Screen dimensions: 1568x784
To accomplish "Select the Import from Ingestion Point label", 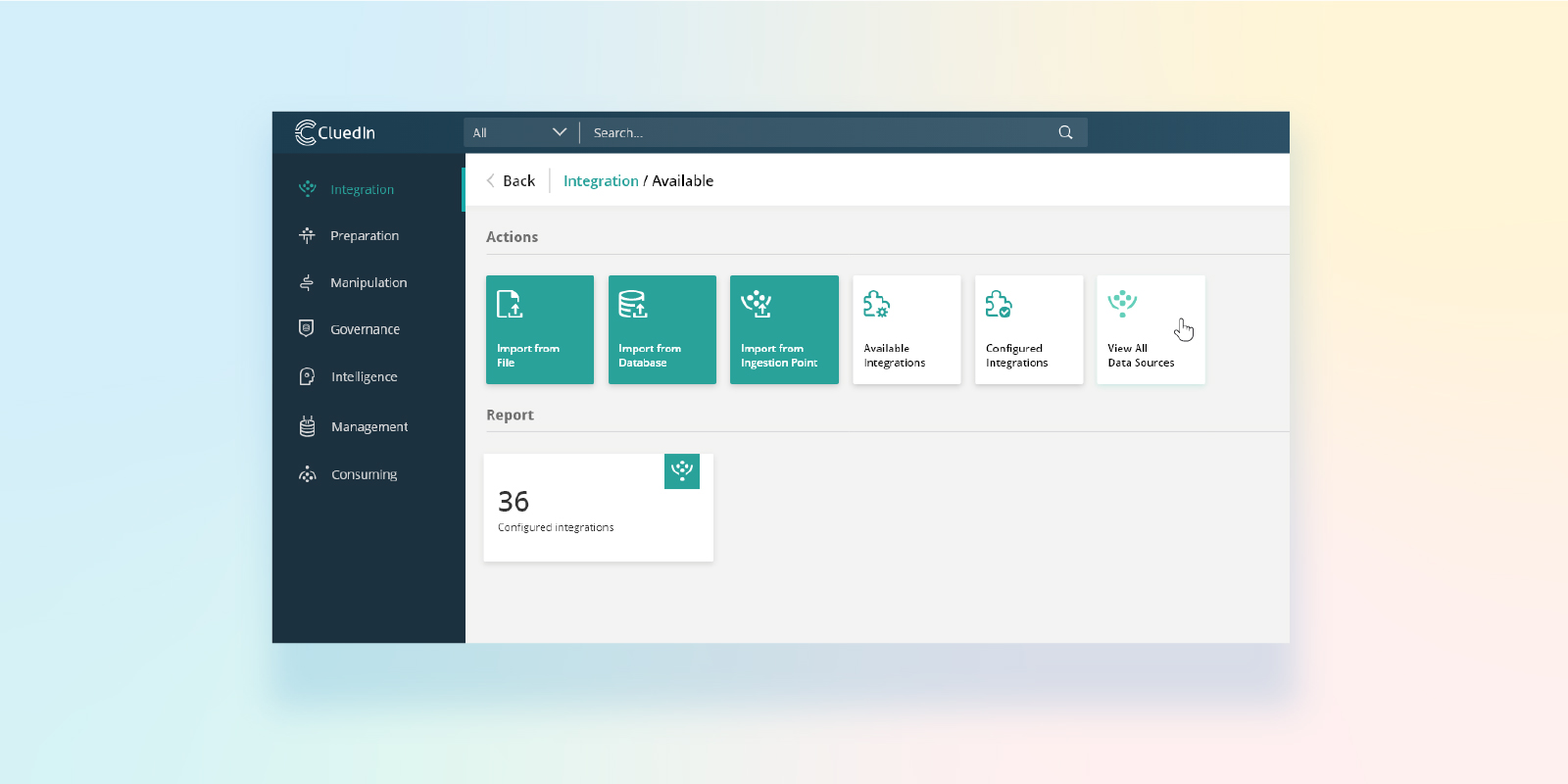I will (779, 356).
